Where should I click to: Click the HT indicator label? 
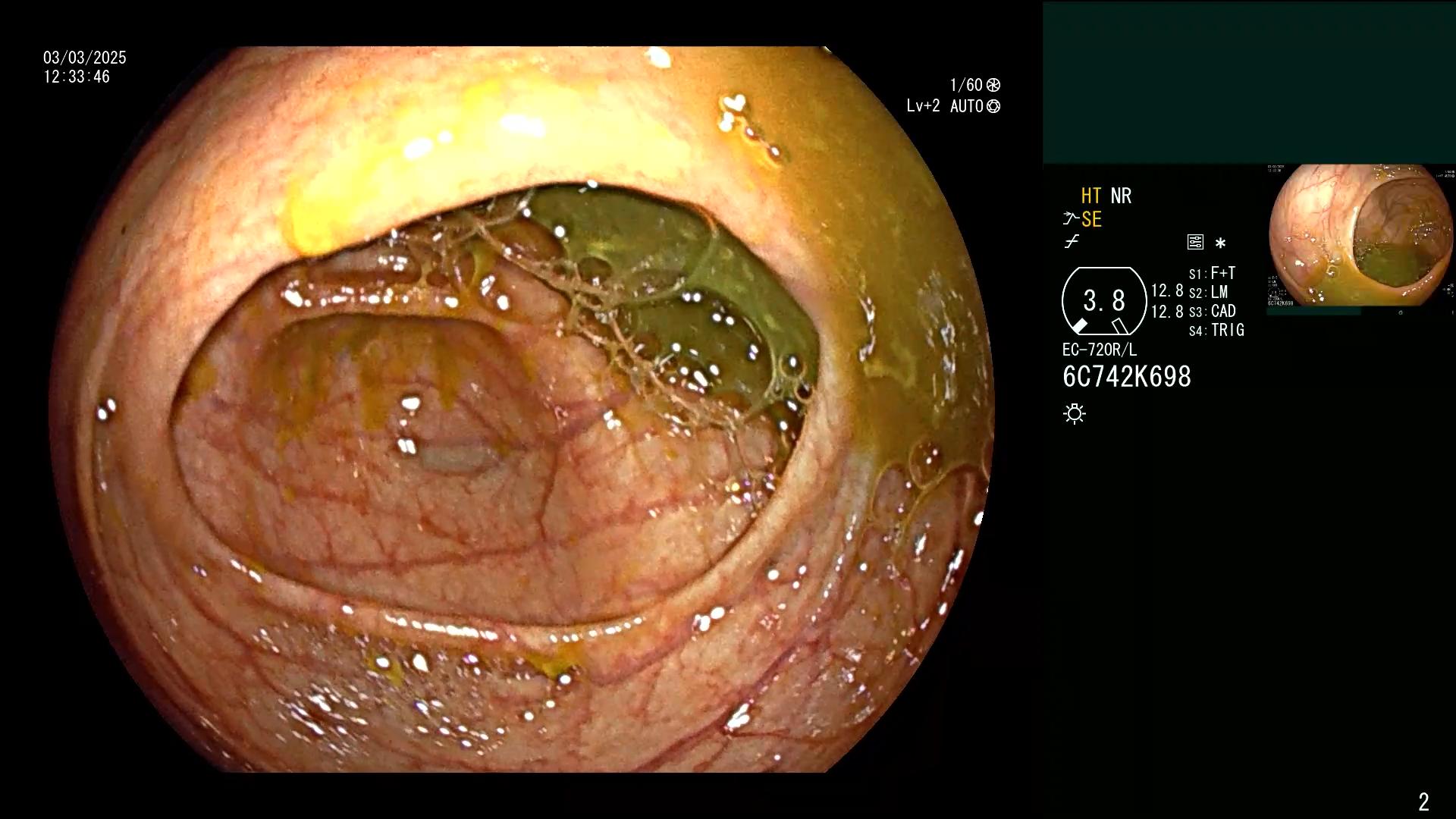tap(1091, 196)
